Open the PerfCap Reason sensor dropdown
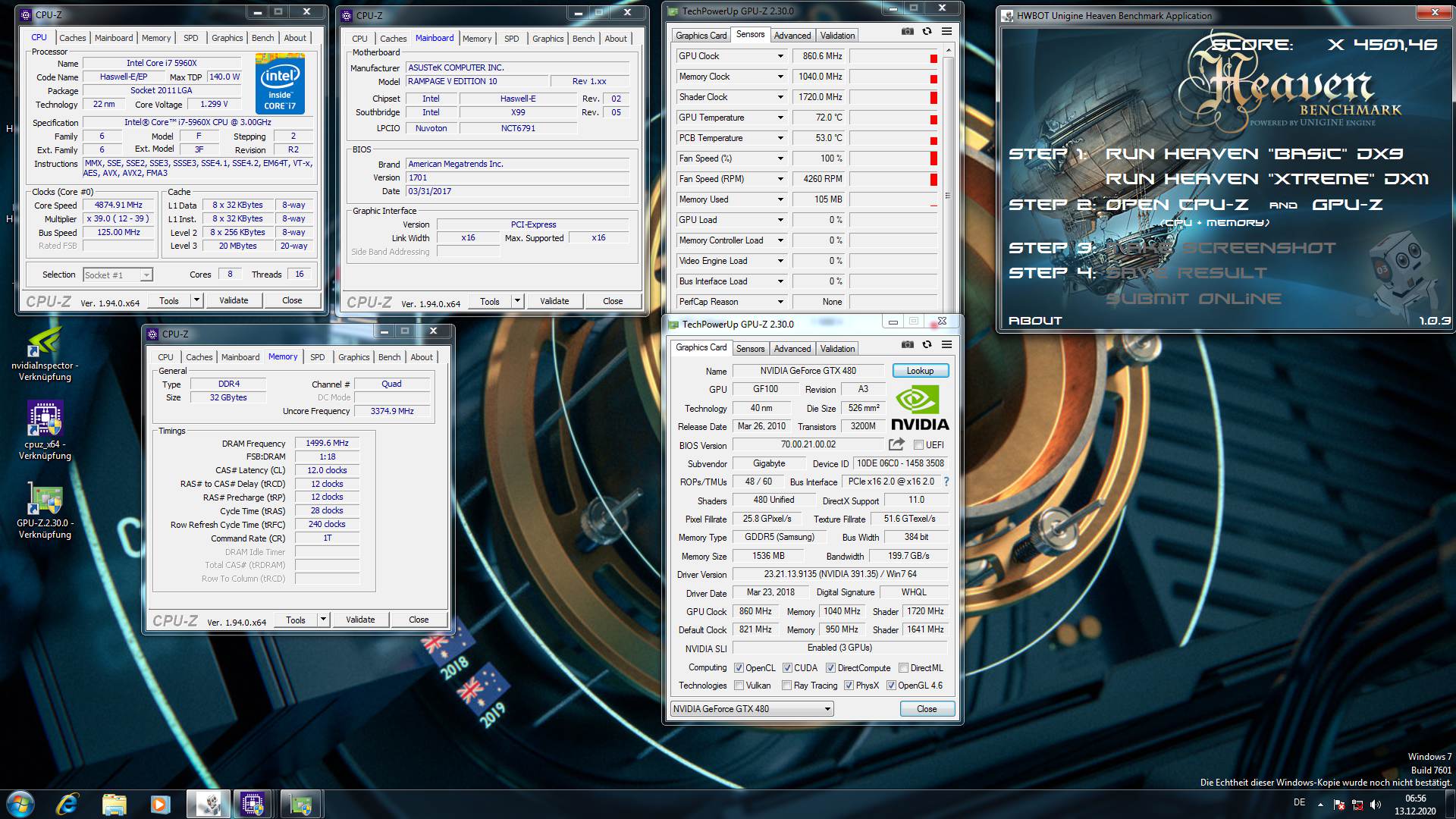This screenshot has width=1456, height=819. coord(780,302)
